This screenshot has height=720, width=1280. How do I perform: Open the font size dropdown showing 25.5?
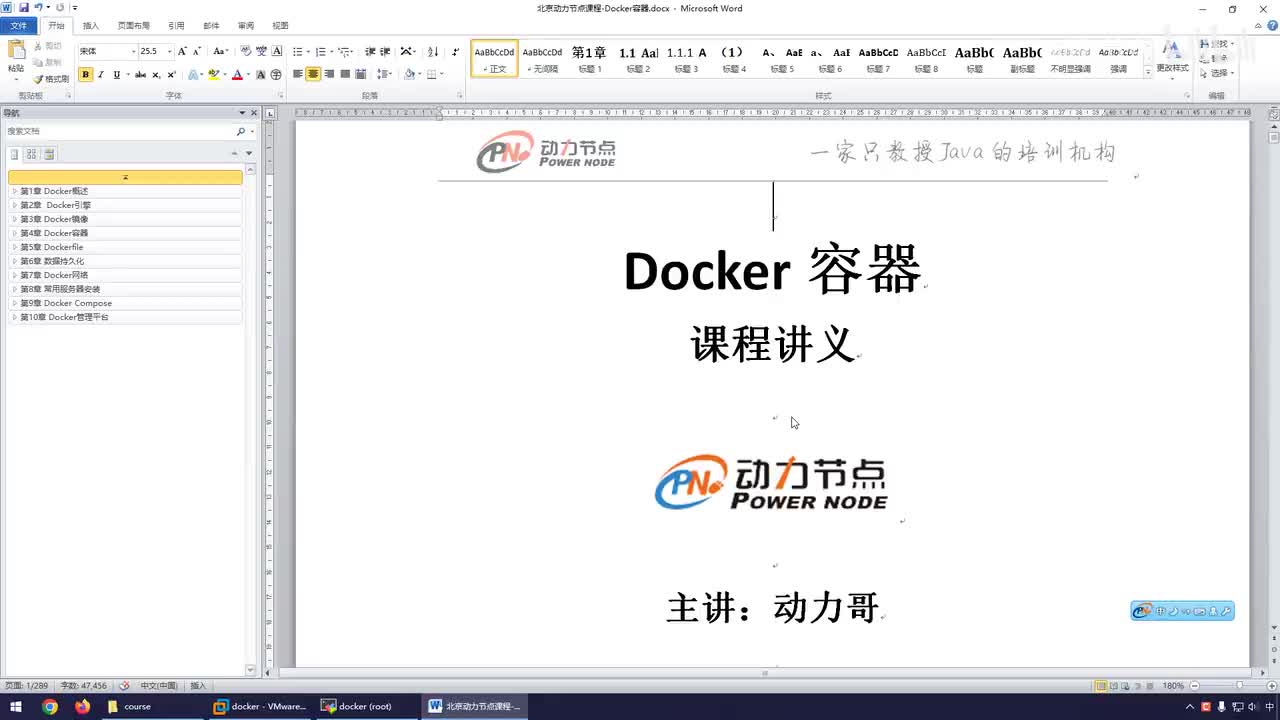[169, 51]
